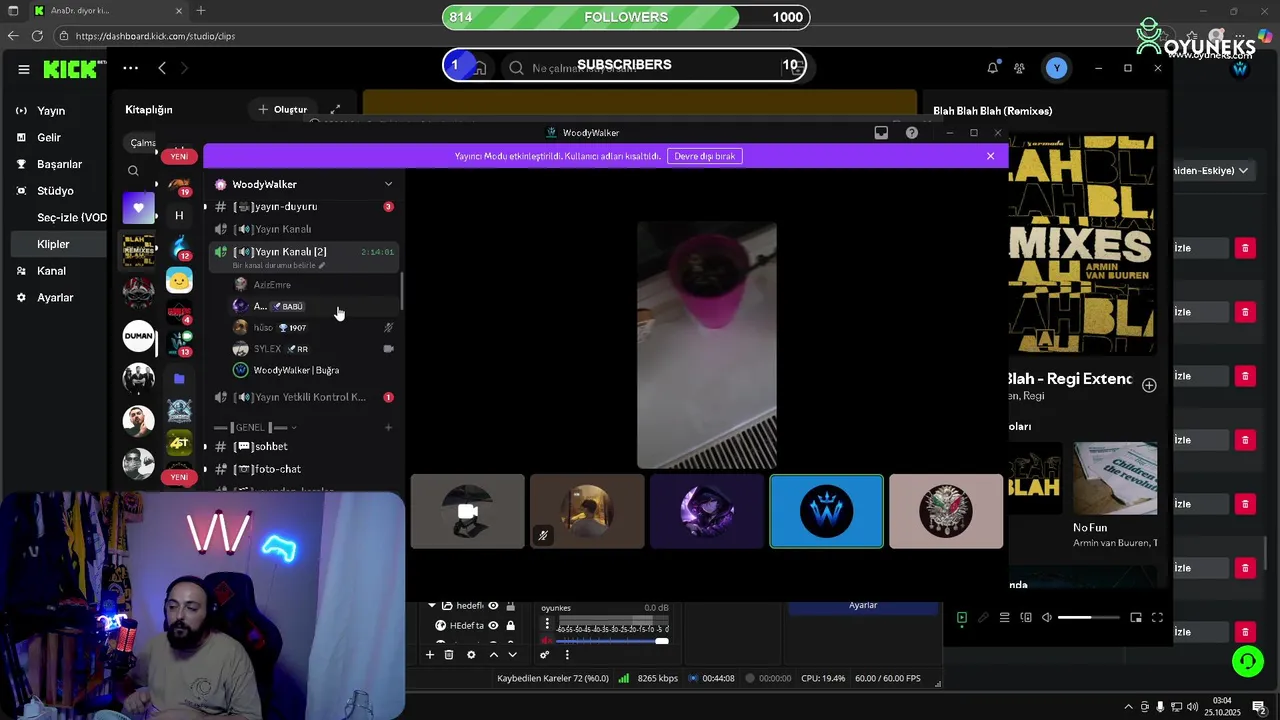Add the Regi Extended track to library
This screenshot has height=720, width=1280.
(1149, 385)
